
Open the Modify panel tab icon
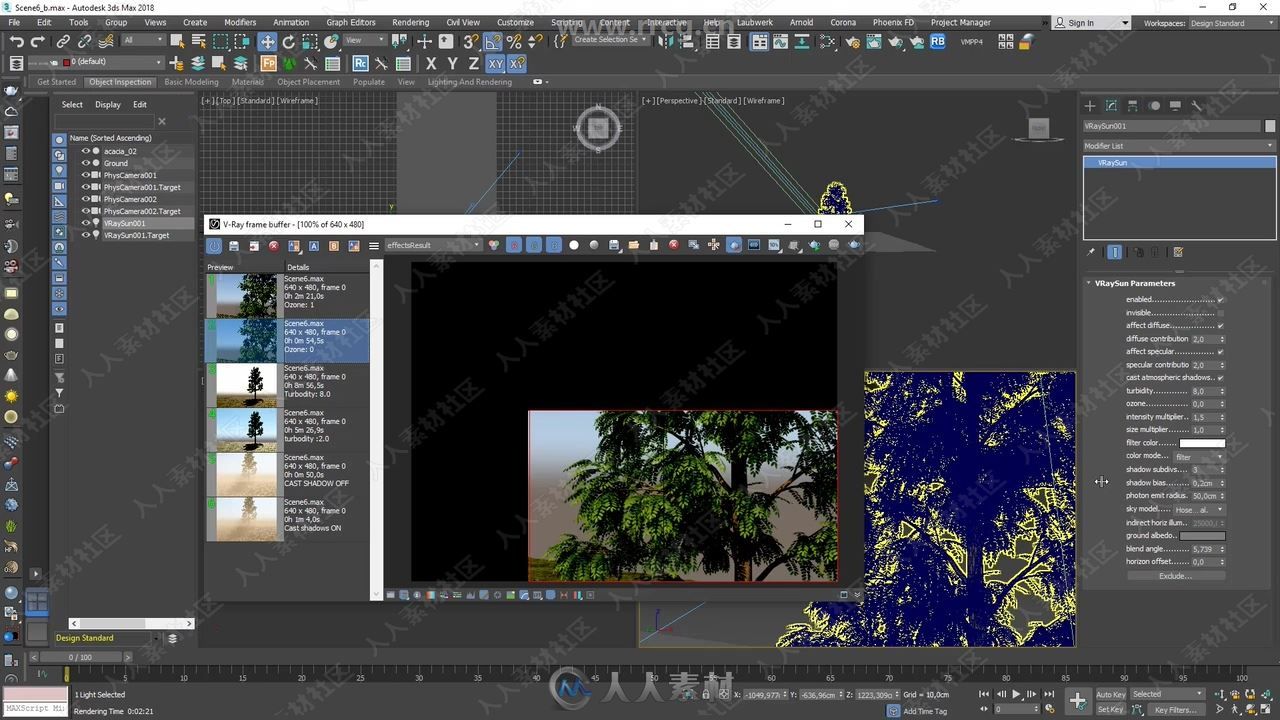[x=1111, y=105]
